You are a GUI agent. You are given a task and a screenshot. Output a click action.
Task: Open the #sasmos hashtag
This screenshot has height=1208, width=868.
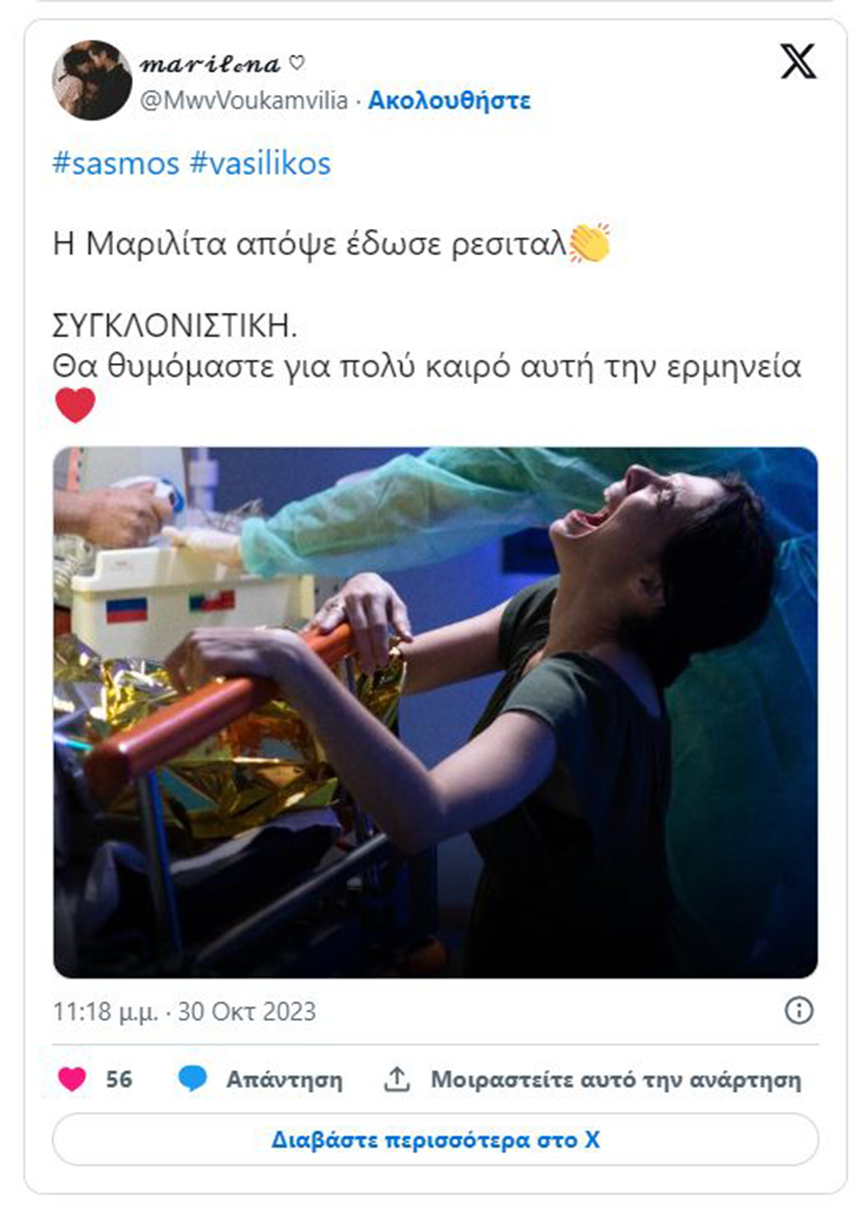click(115, 163)
